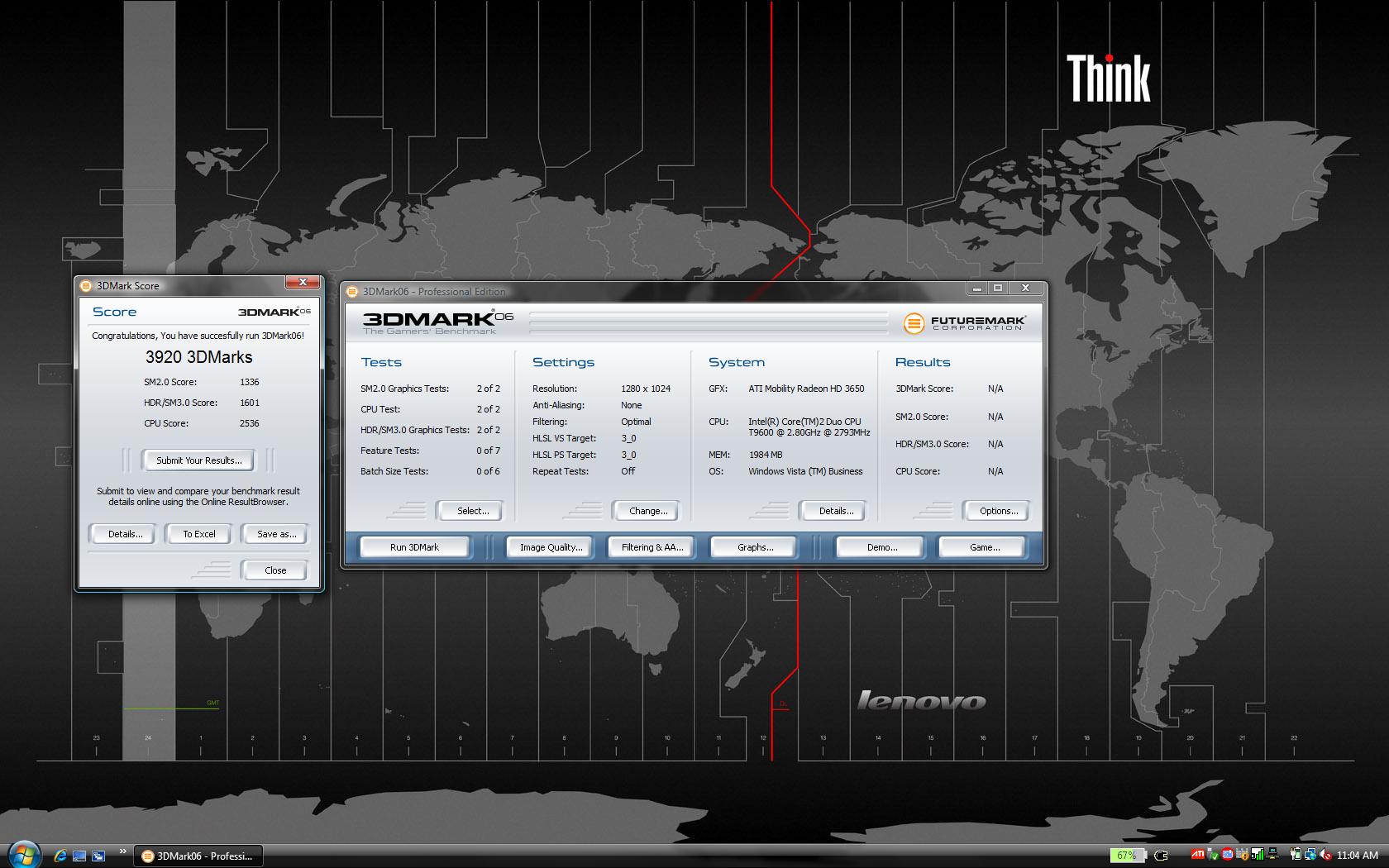The width and height of the screenshot is (1389, 868).
Task: Select 3DMark06 taskbar button
Action: click(x=198, y=856)
